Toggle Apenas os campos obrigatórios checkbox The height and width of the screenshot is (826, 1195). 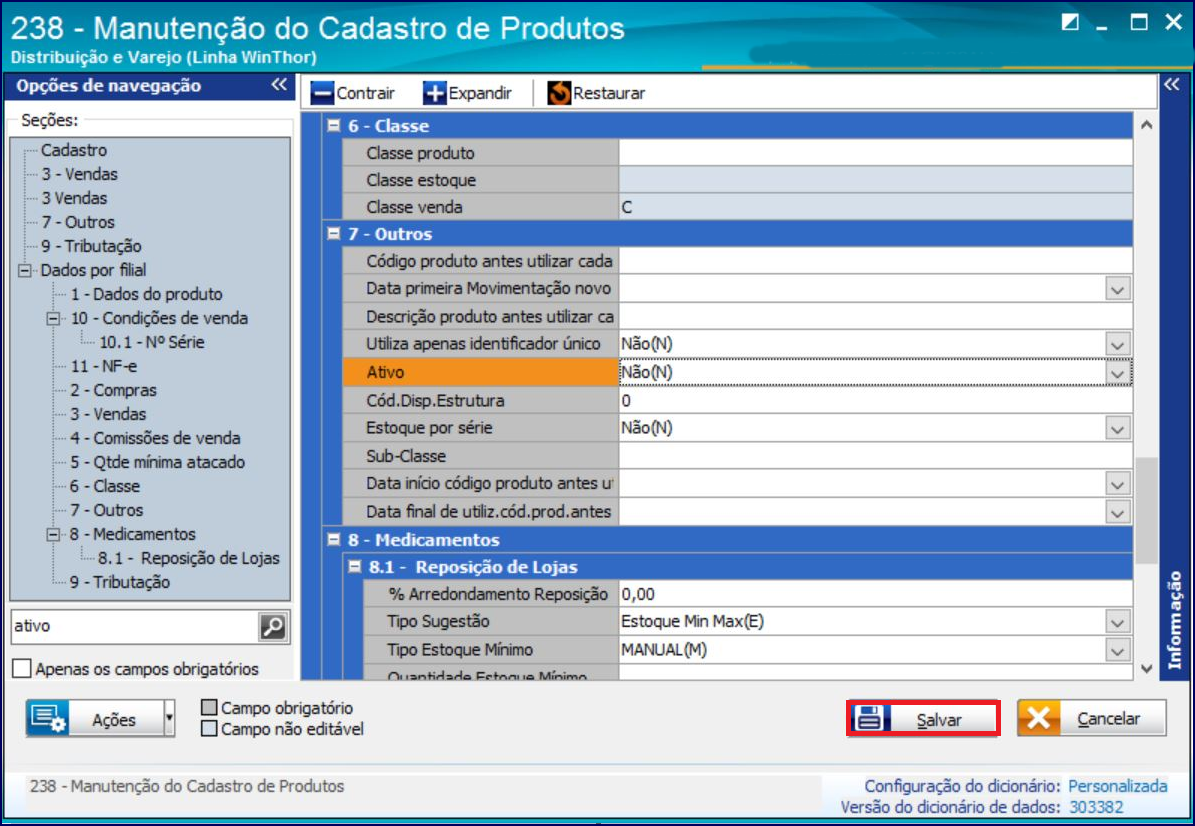22,669
